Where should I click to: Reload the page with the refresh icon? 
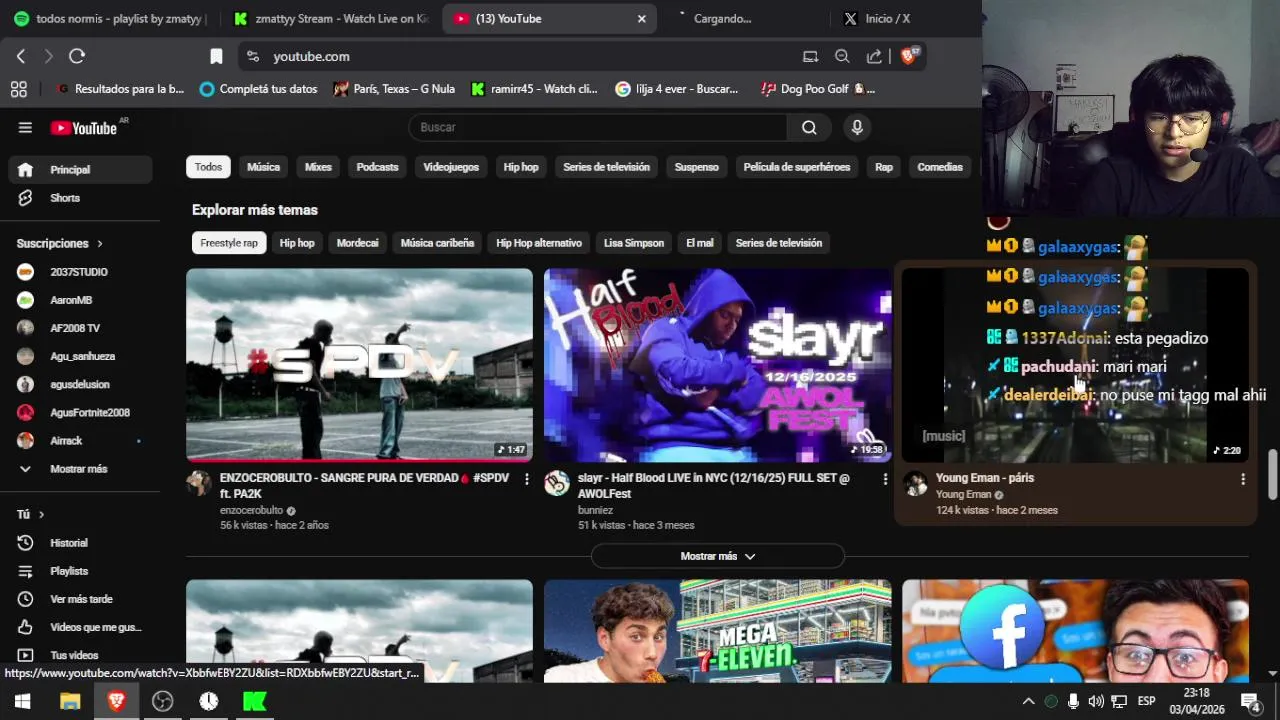click(x=77, y=56)
